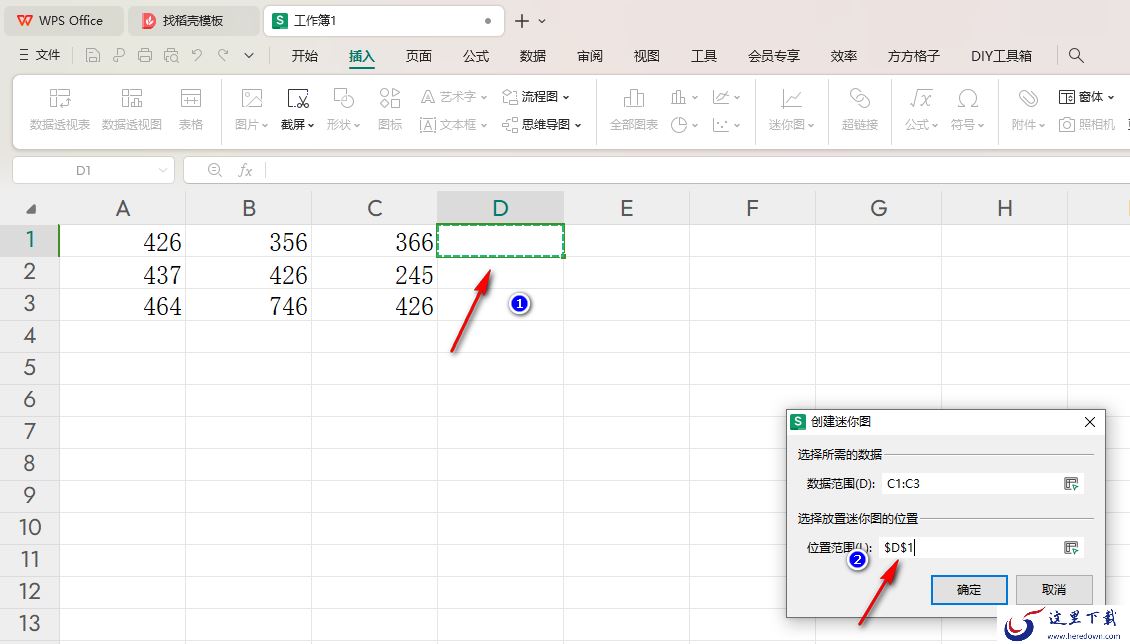Open the 截屏 screenshot tool
The width and height of the screenshot is (1130, 644).
[x=298, y=109]
